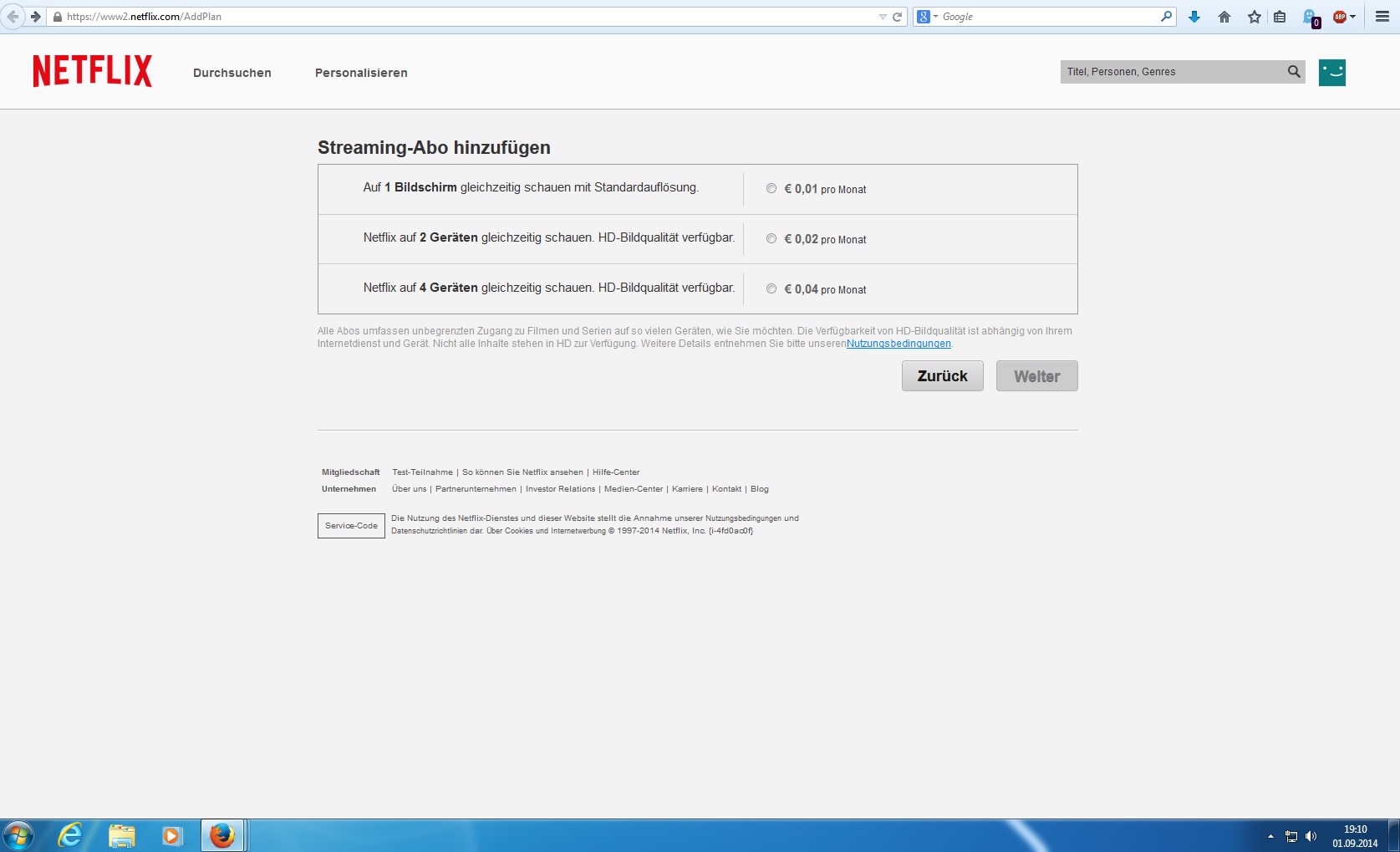Click the network tray icon

(x=1291, y=836)
